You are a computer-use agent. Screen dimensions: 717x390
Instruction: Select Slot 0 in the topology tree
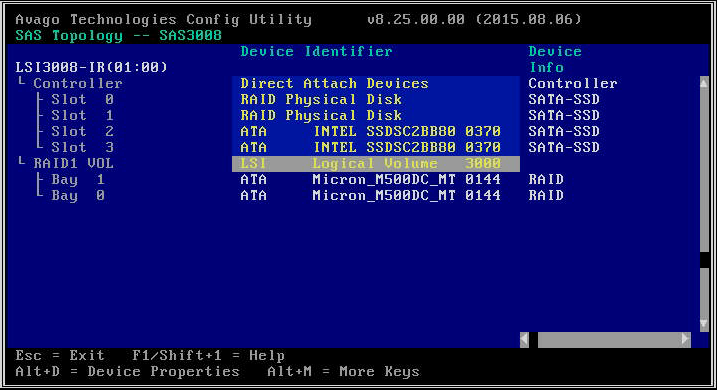pos(82,100)
